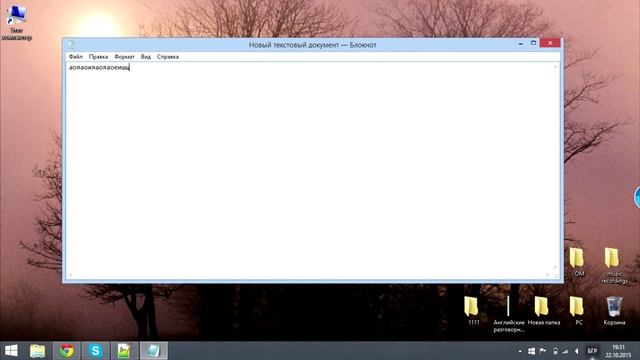Click the Notepad window resize grip
The width and height of the screenshot is (640, 360).
coord(556,276)
